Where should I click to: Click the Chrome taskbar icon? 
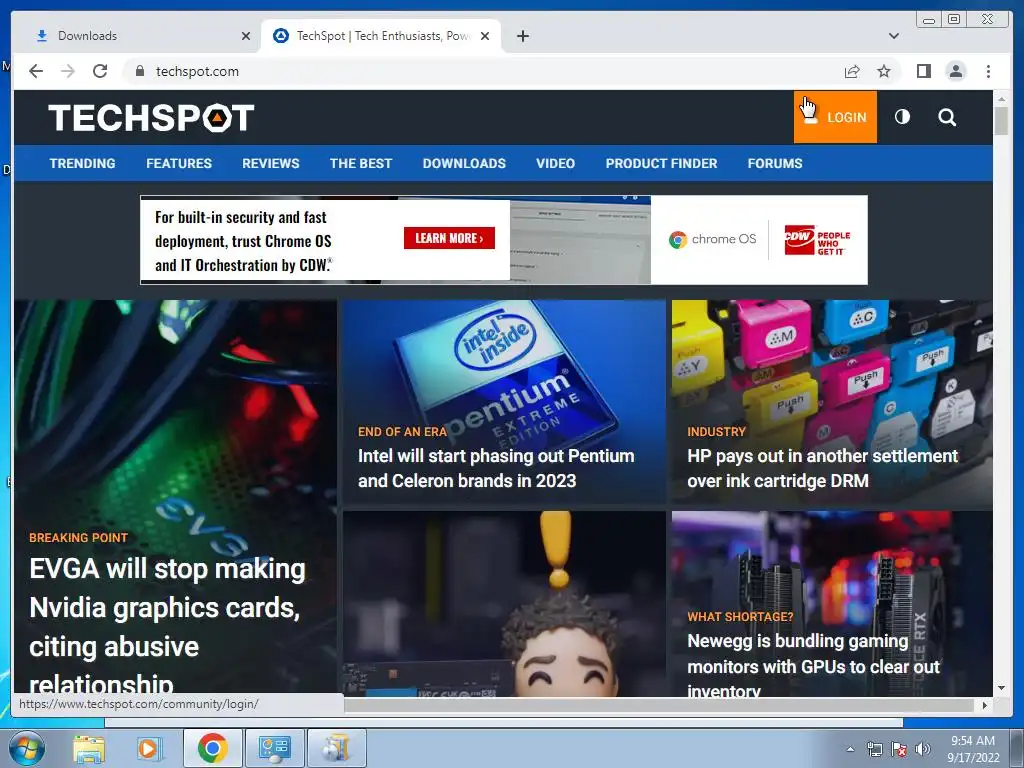[x=212, y=748]
